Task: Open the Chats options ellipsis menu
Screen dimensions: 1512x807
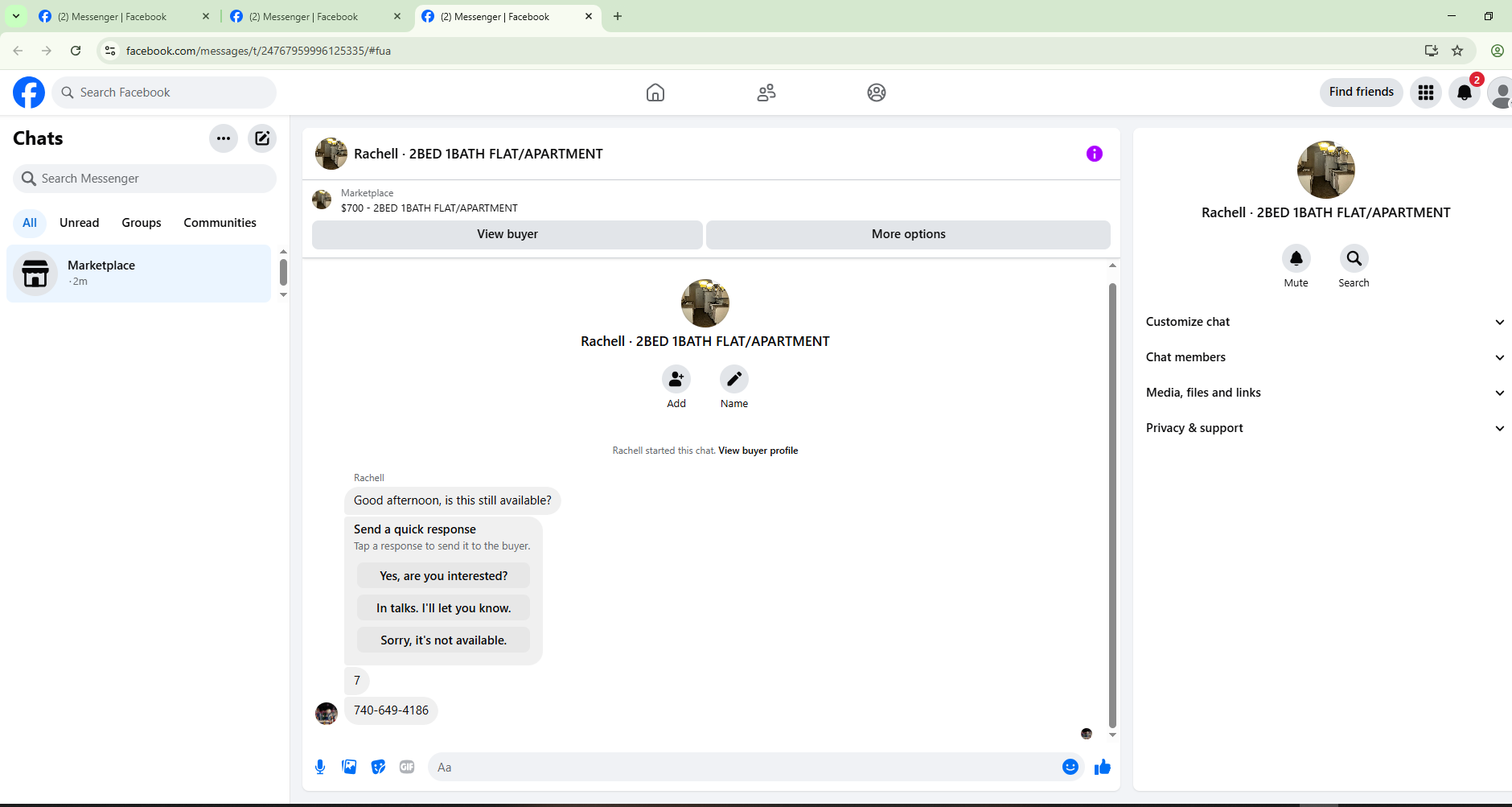Action: click(224, 138)
